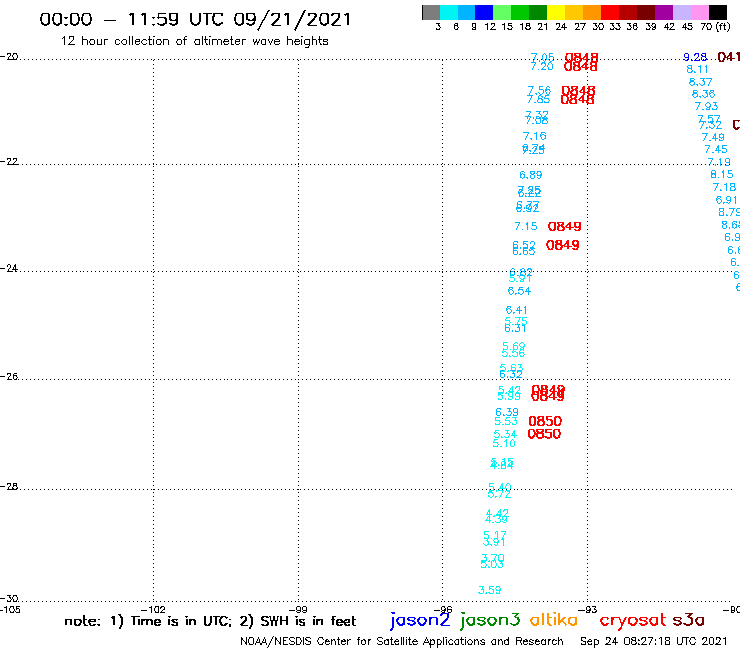The image size is (740, 650).
Task: Click the pink legend swatch
Action: coord(699,12)
